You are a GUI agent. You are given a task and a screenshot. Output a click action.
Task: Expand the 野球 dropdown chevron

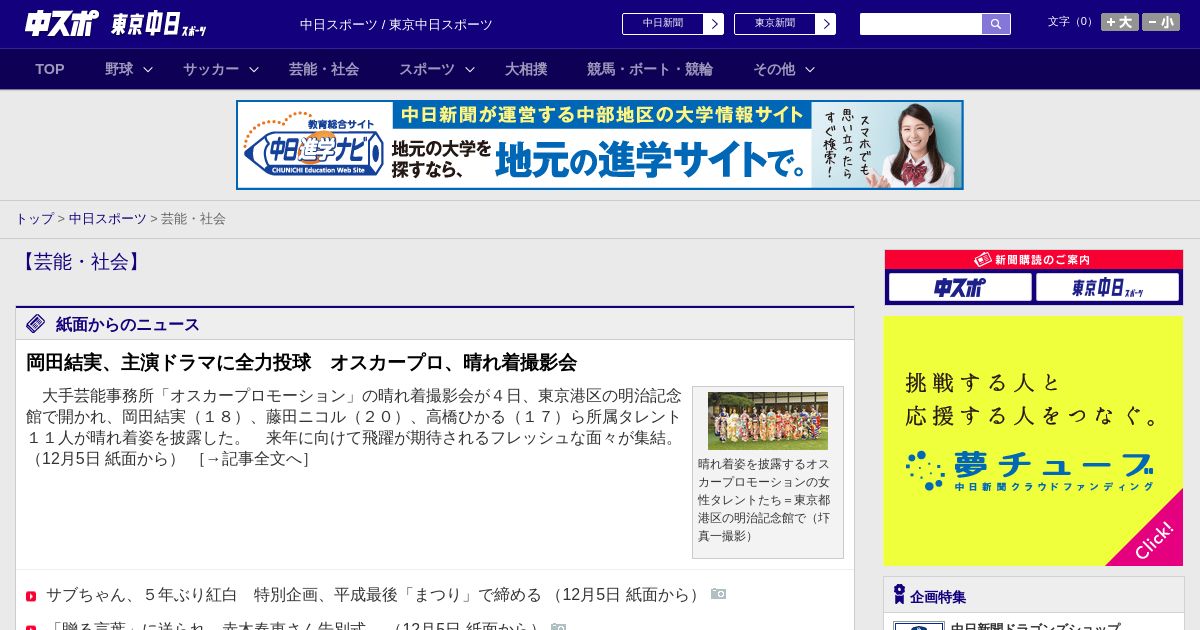(148, 69)
